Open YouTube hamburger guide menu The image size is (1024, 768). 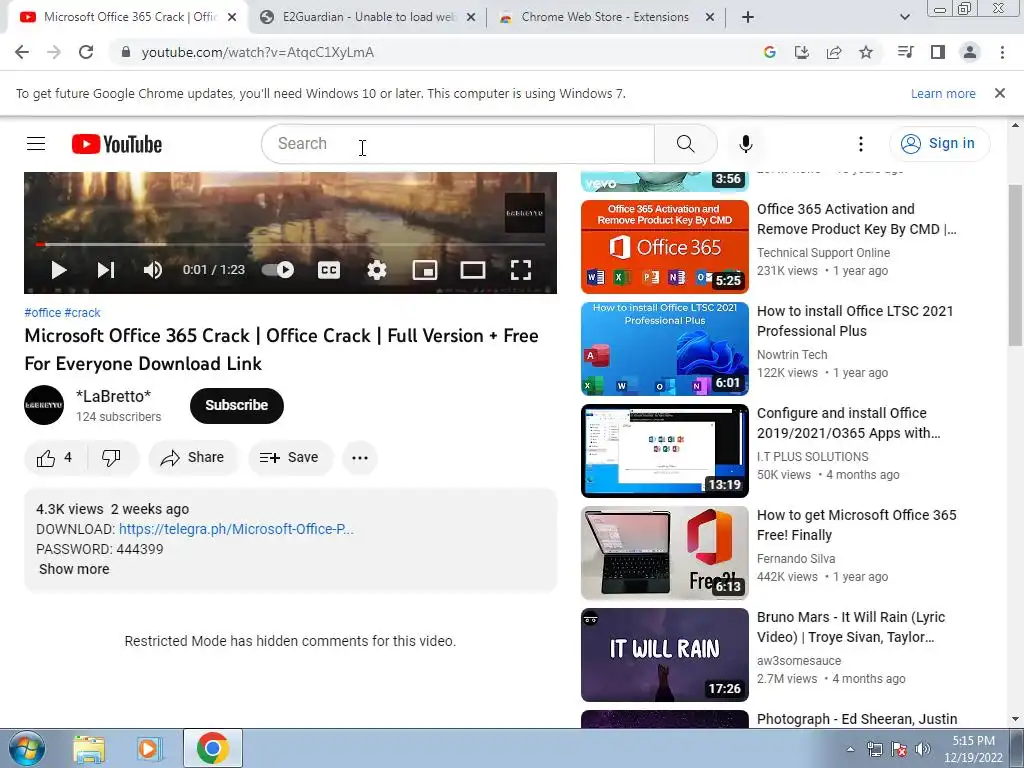click(x=36, y=144)
